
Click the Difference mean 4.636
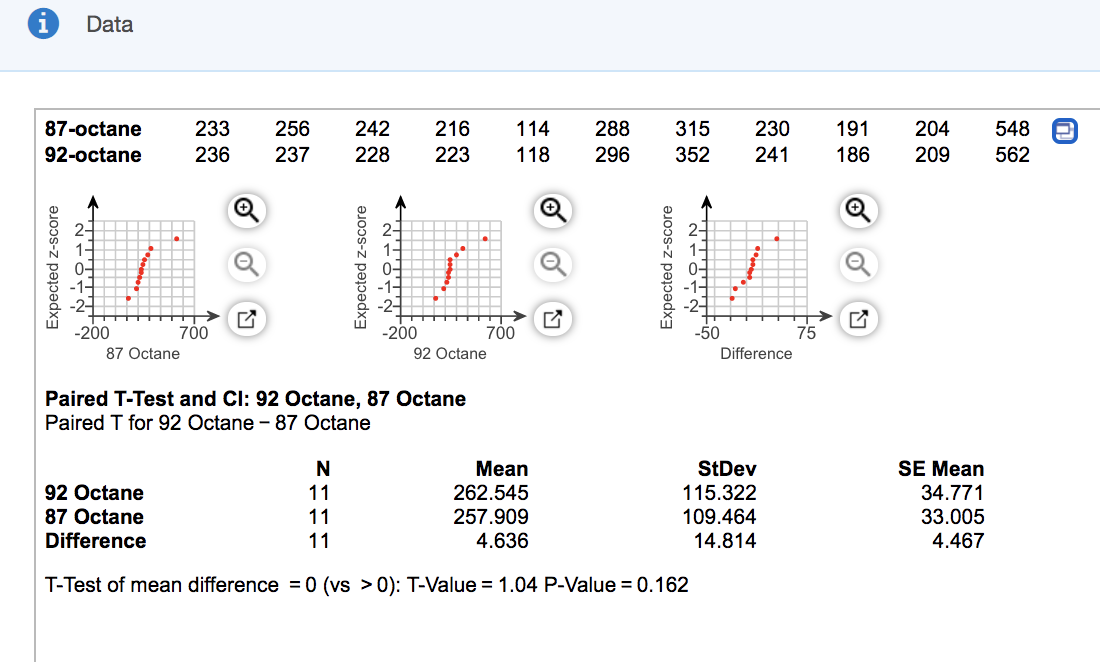(x=502, y=541)
